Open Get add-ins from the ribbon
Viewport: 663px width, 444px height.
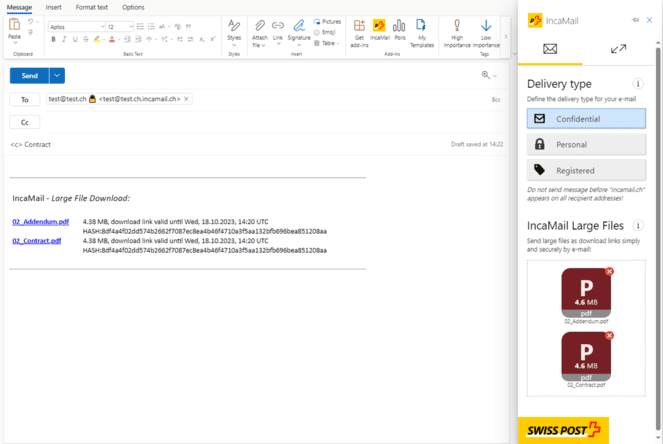pyautogui.click(x=359, y=30)
